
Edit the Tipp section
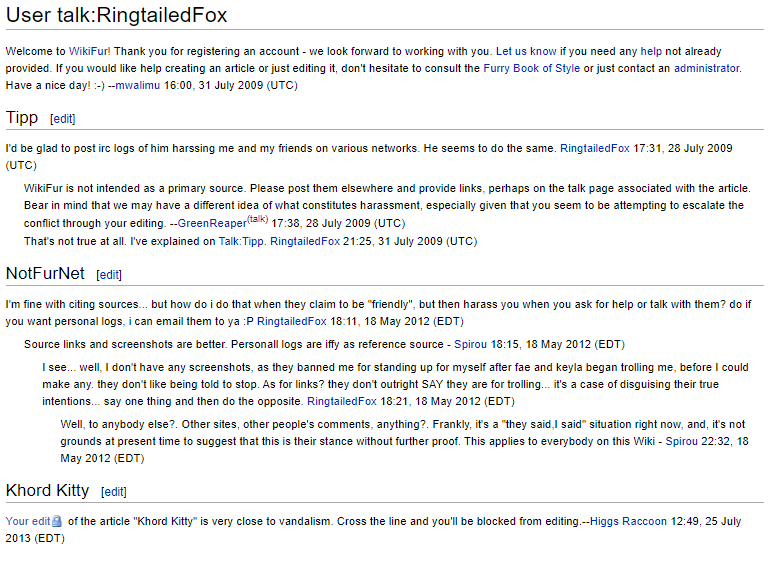[63, 118]
